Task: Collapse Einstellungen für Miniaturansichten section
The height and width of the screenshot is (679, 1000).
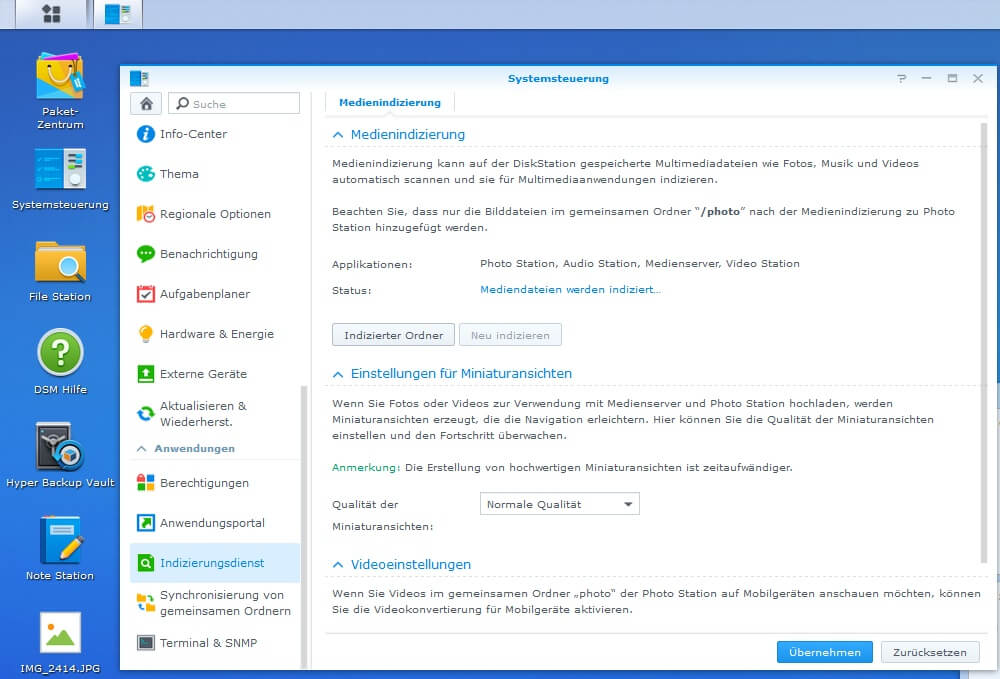Action: [x=338, y=374]
